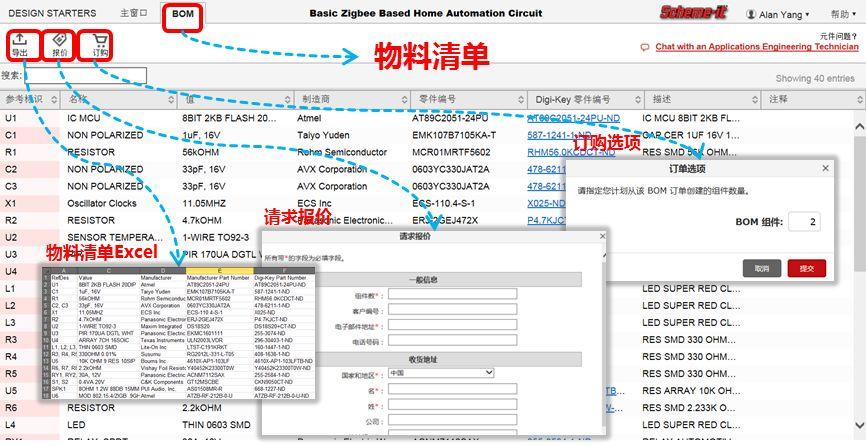Open the 587-1241-1-ND part link
Screen dimensions: 866x446
559,135
